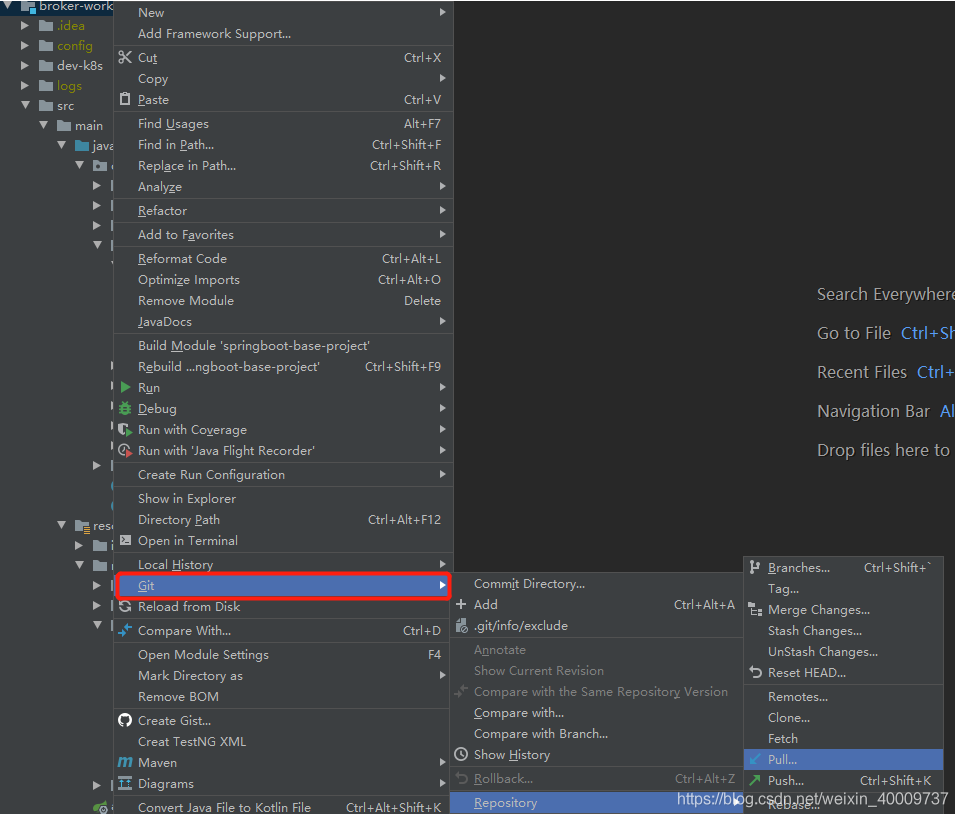This screenshot has width=955, height=814.
Task: Click the GitHub Create Gist icon
Action: (125, 720)
